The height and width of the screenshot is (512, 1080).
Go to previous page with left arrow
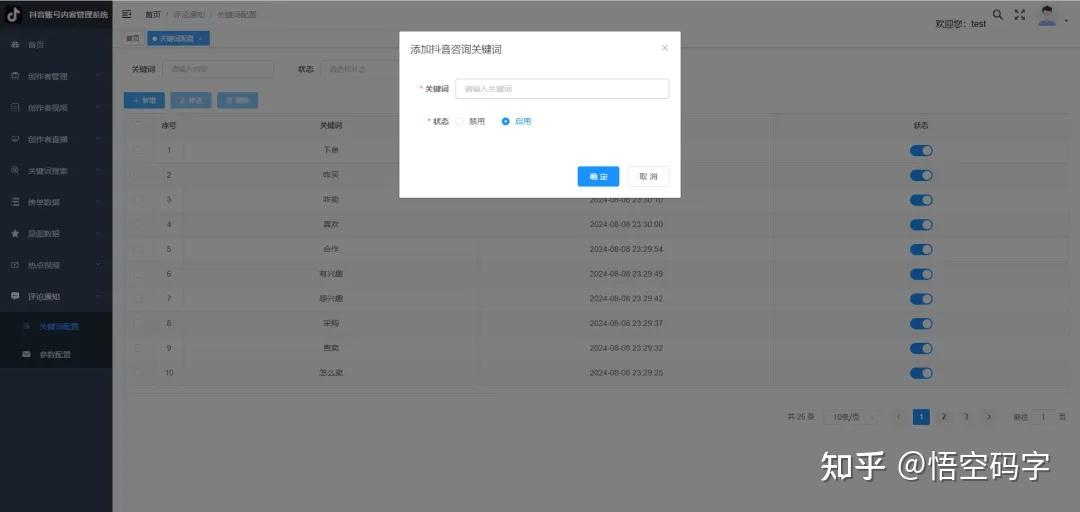898,417
